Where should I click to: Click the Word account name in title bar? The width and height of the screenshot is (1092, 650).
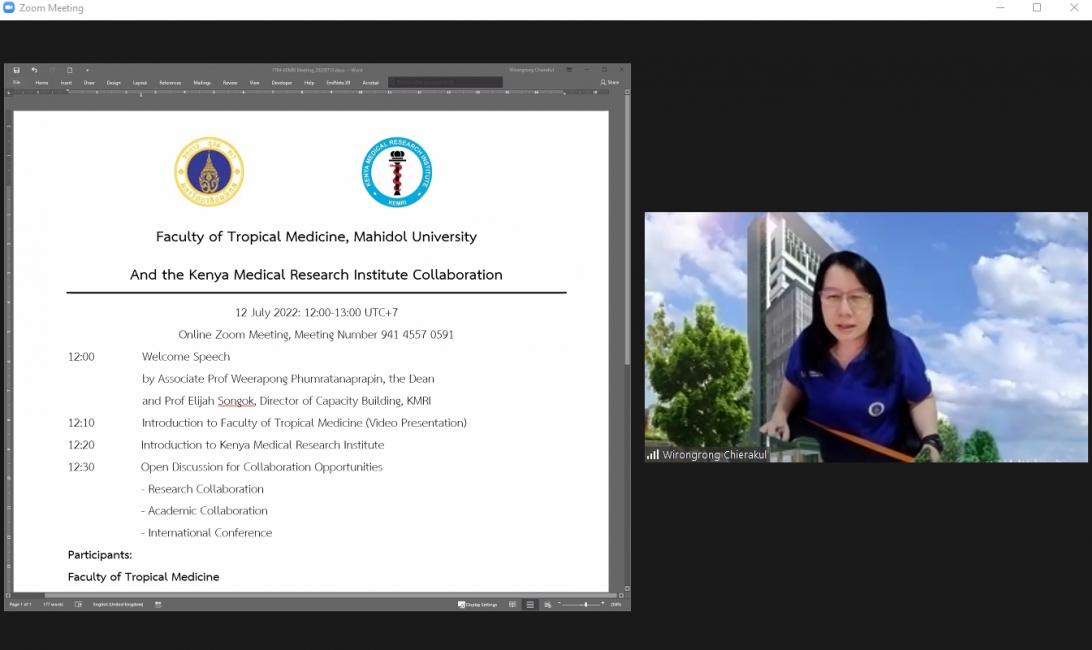532,70
